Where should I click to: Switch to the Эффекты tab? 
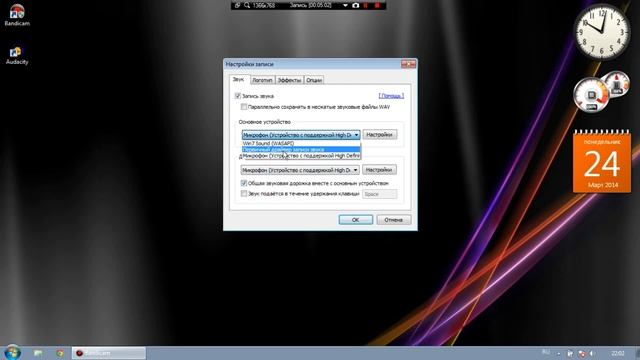(289, 80)
